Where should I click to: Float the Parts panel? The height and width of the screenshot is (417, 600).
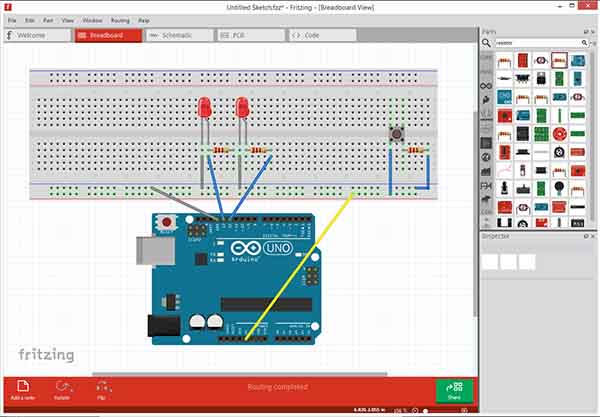pos(586,31)
